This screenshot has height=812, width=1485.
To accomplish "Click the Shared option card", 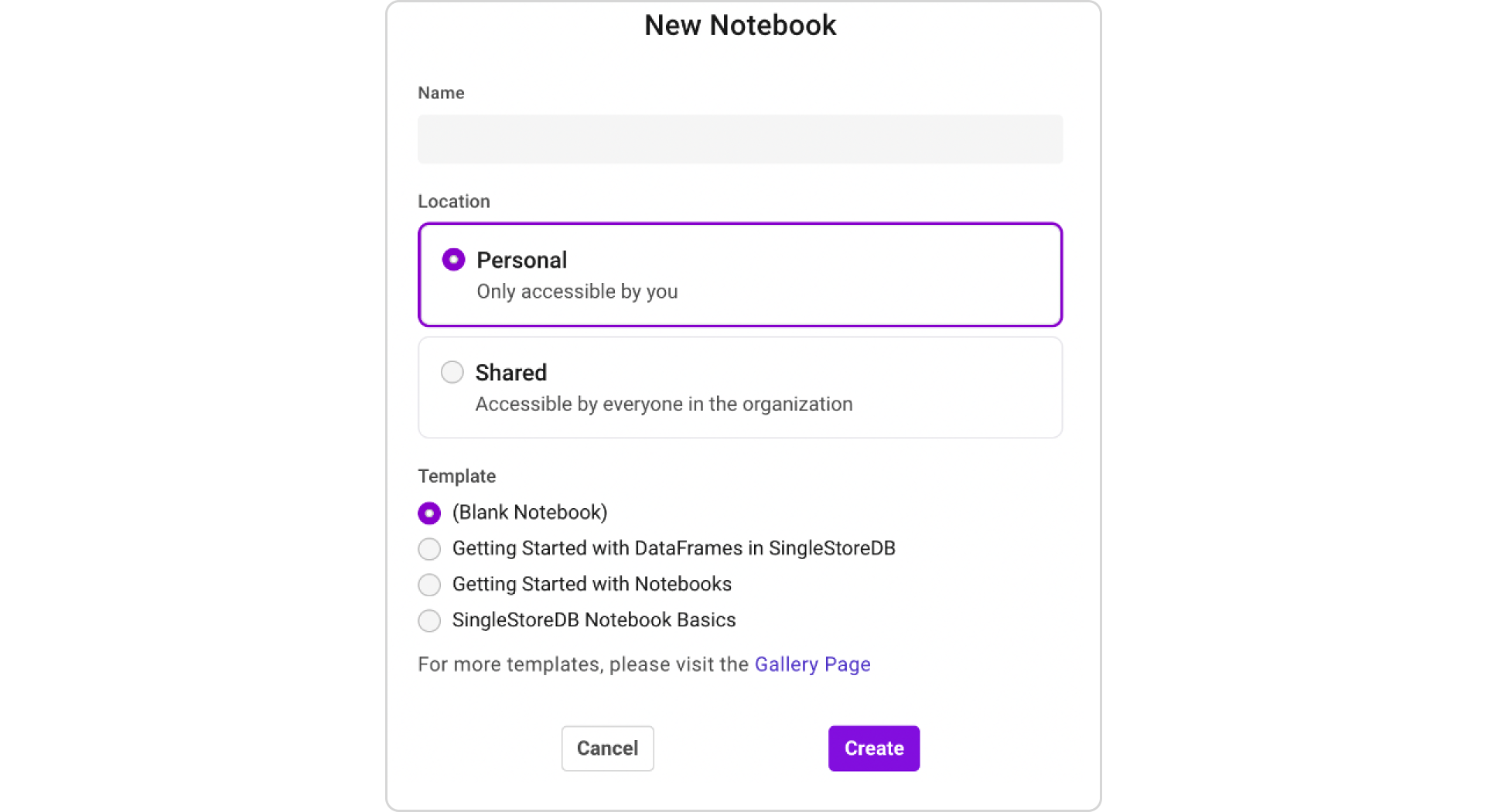I will [739, 387].
